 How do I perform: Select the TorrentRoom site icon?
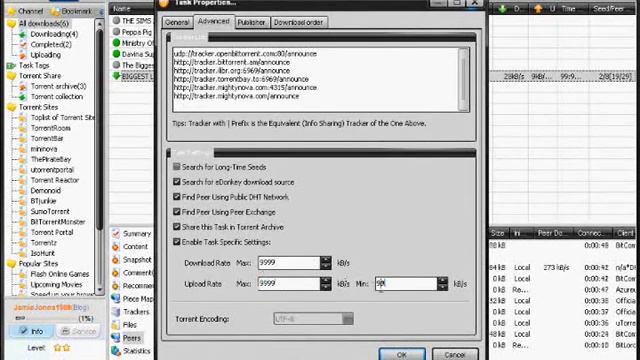pos(23,128)
